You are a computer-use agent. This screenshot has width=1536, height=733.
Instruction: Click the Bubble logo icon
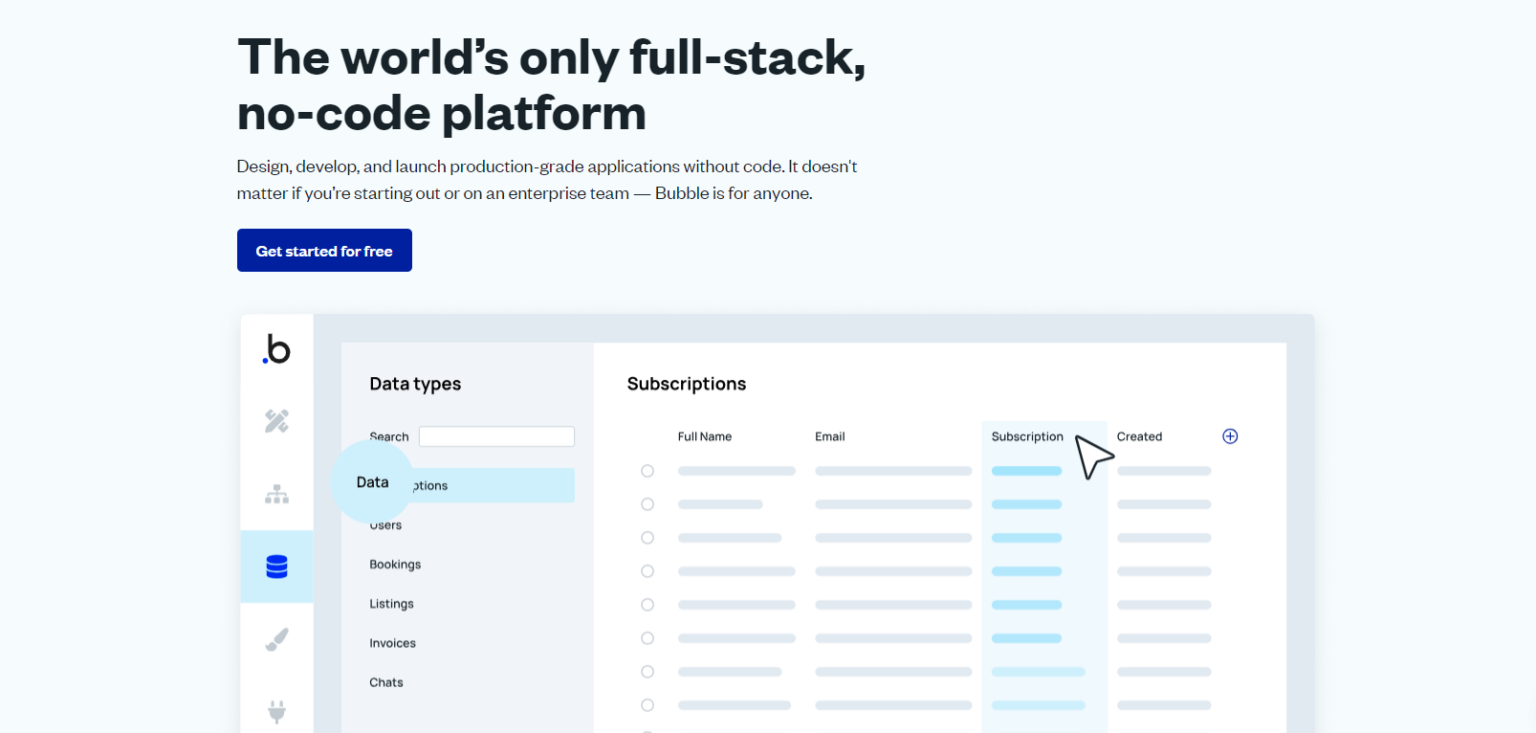[277, 349]
